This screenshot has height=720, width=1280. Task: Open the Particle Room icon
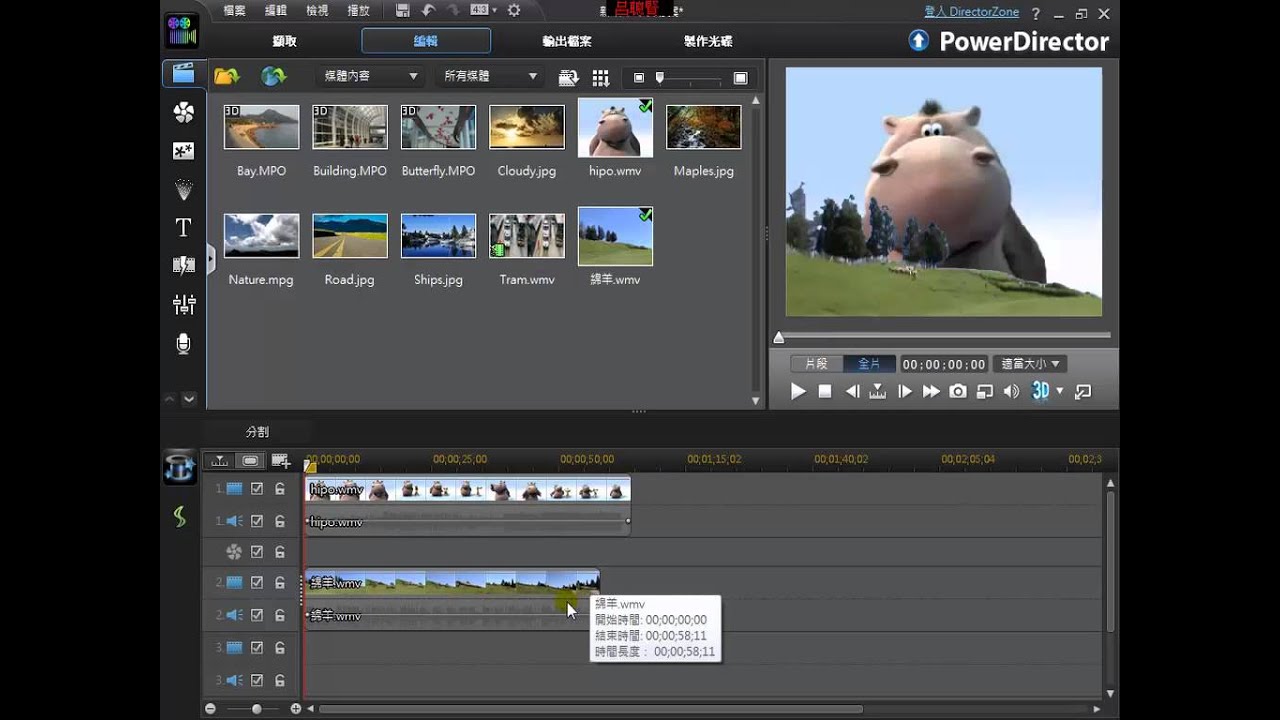(183, 189)
